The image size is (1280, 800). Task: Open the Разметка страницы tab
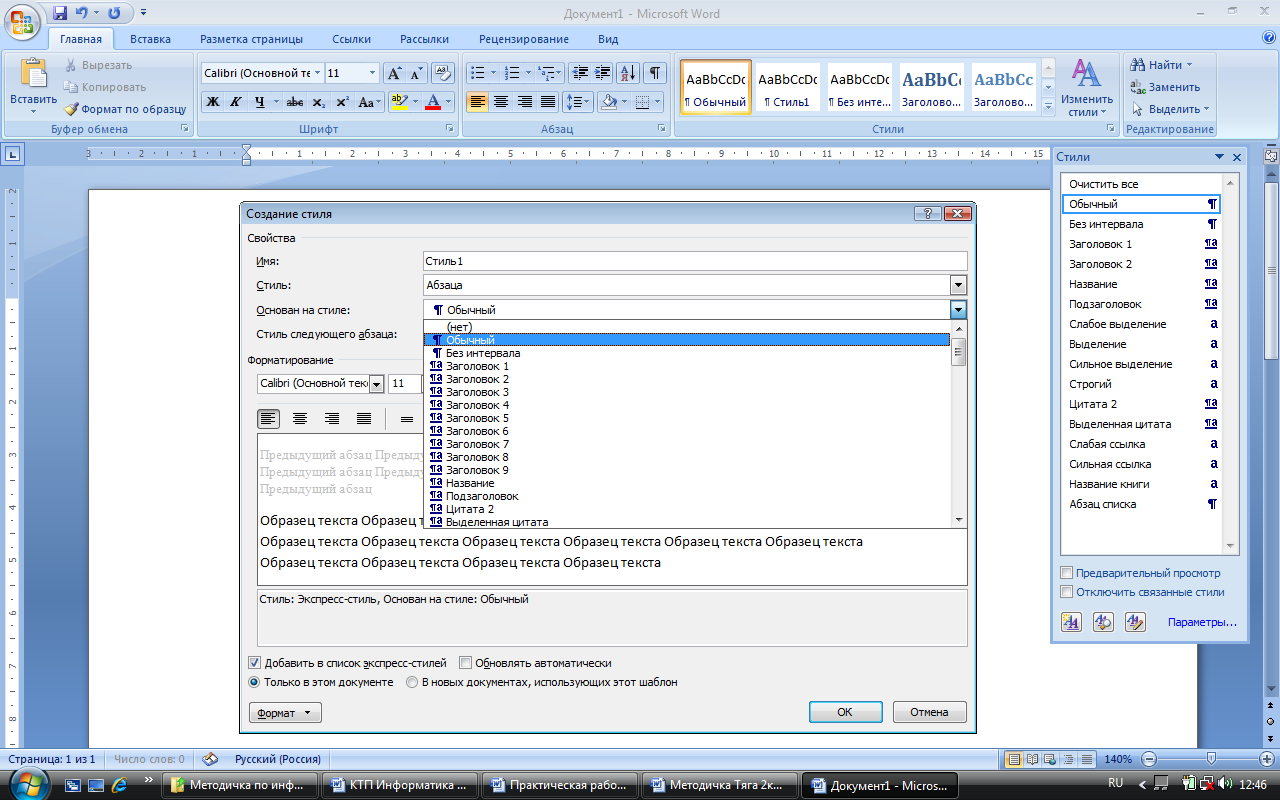click(251, 40)
